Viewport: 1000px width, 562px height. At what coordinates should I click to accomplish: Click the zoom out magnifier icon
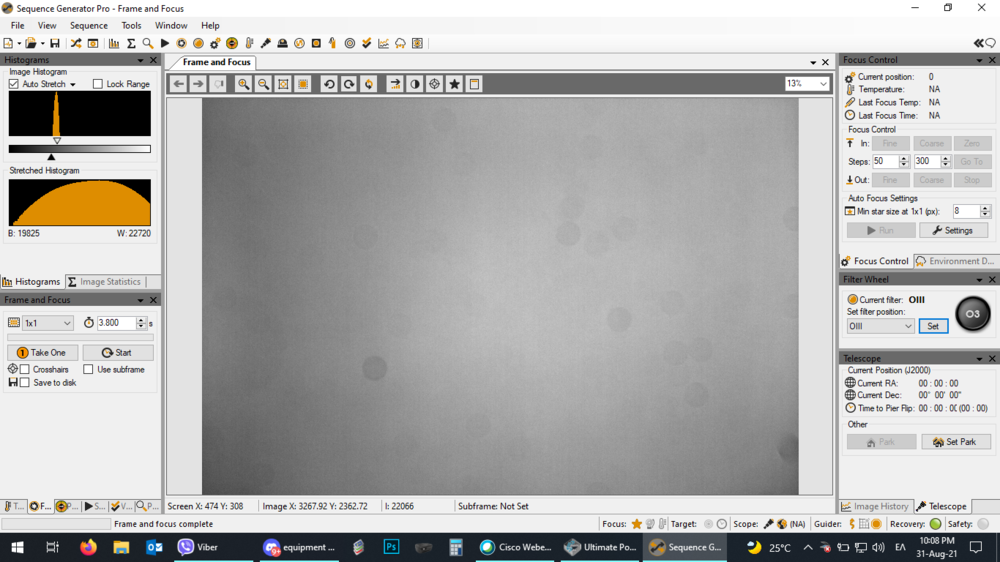[x=263, y=84]
